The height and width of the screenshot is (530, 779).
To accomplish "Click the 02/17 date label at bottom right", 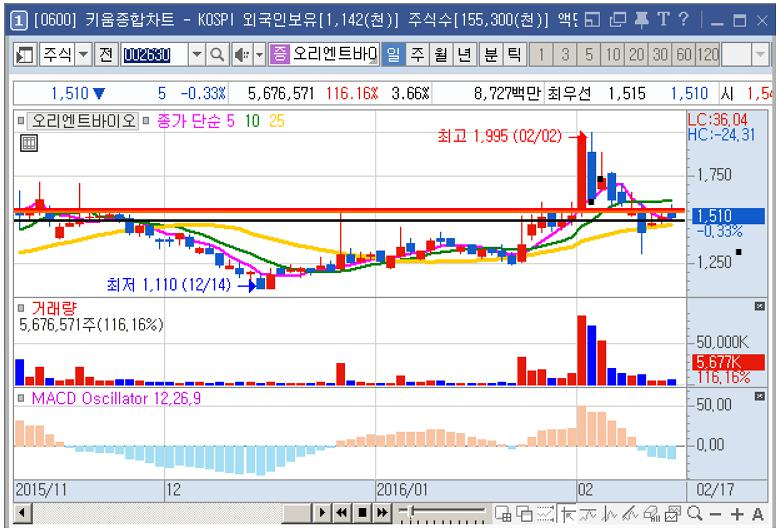I will 715,489.
